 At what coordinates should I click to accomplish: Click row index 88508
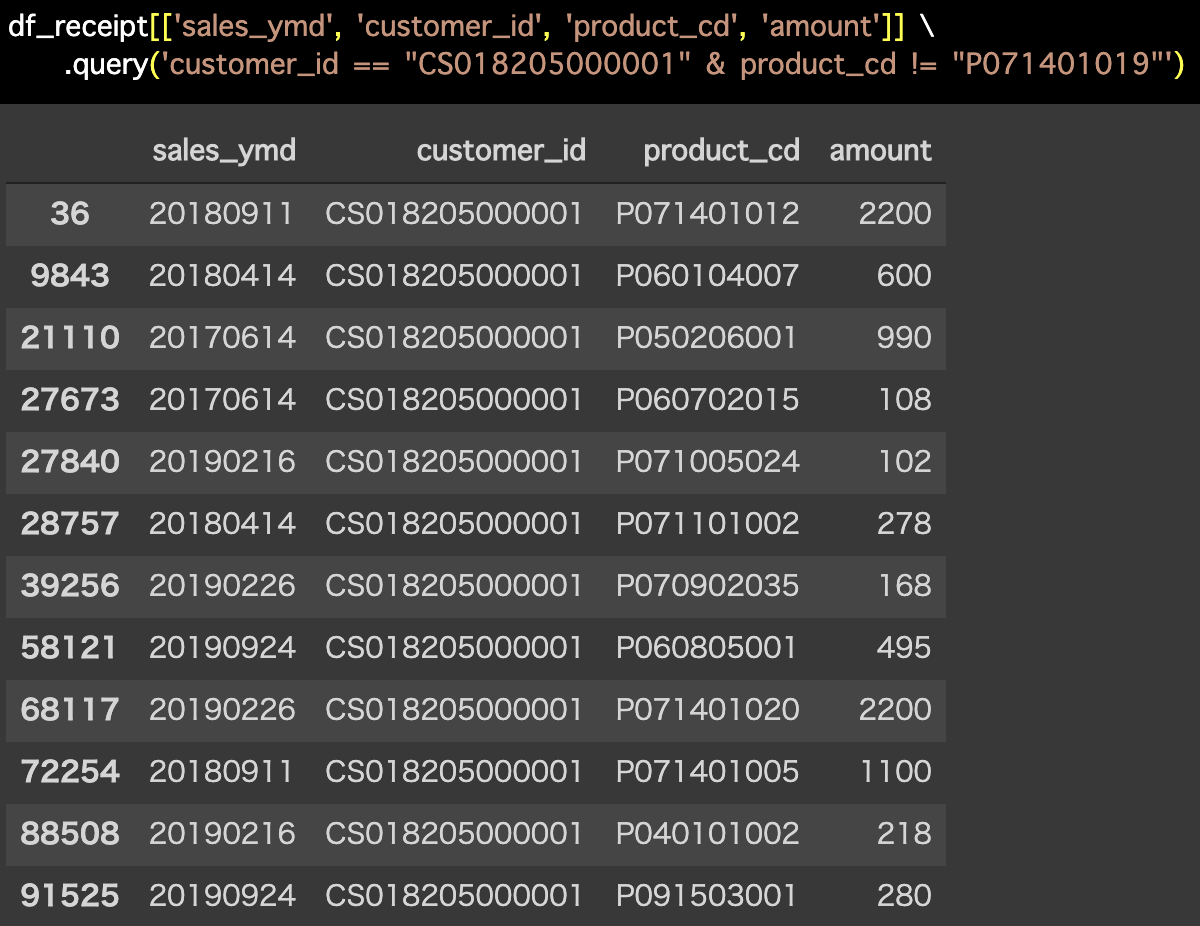coord(69,833)
